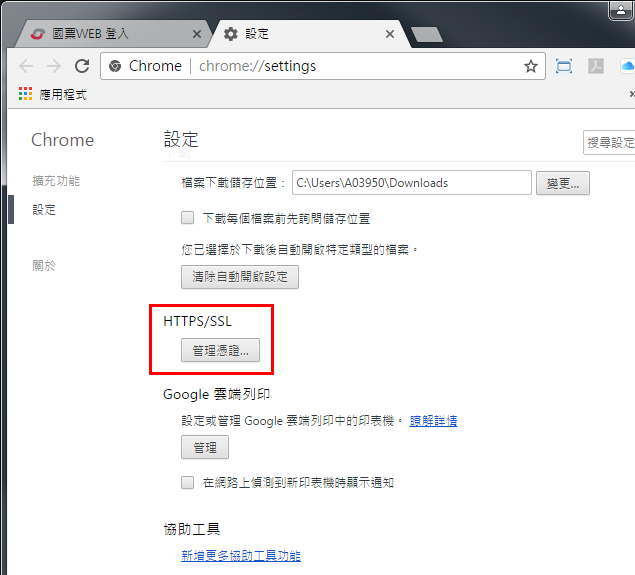Open 關於 in the sidebar
Screen dimensions: 635x575
click(44, 266)
